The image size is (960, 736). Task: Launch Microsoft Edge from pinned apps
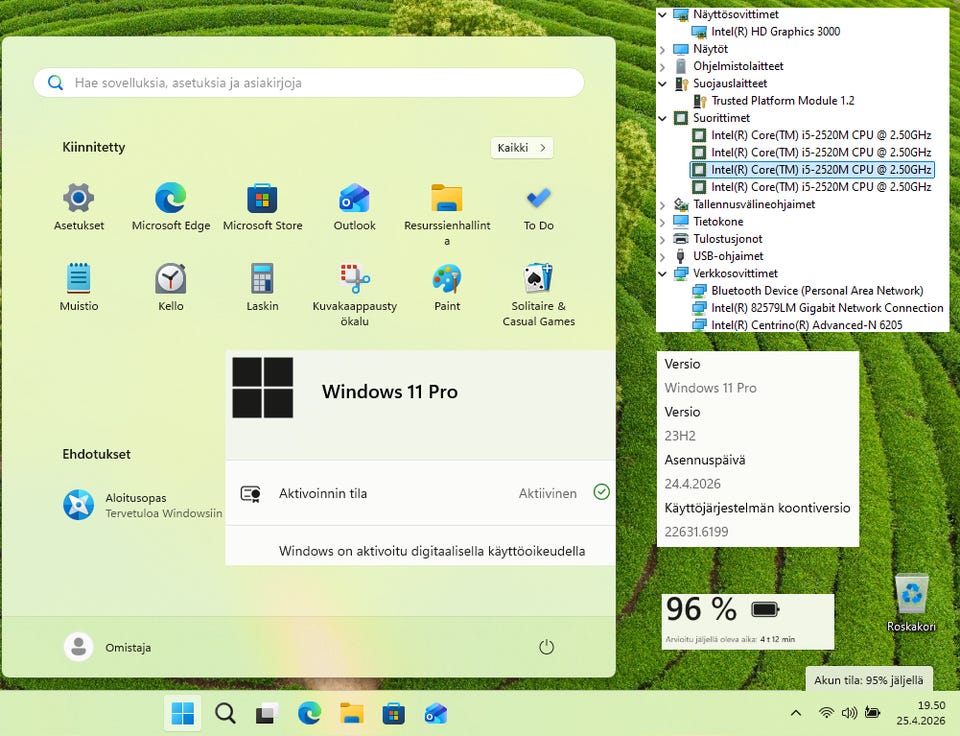(x=171, y=207)
